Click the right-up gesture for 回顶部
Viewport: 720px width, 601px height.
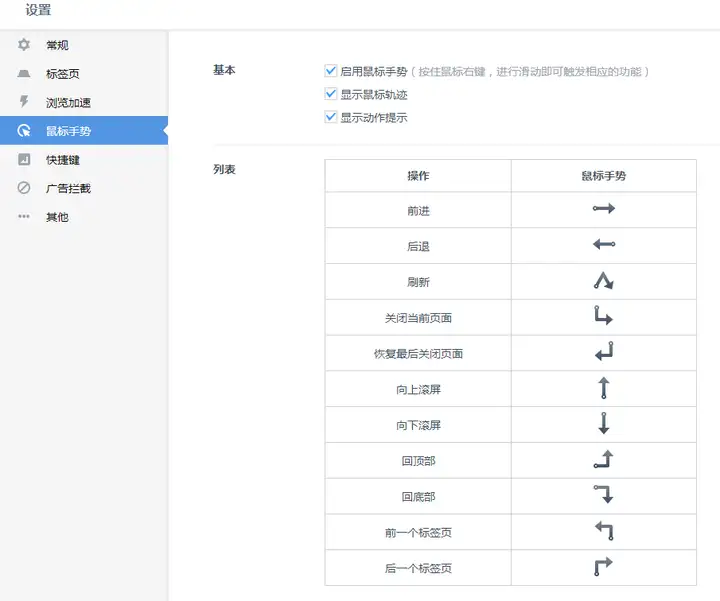pos(603,459)
